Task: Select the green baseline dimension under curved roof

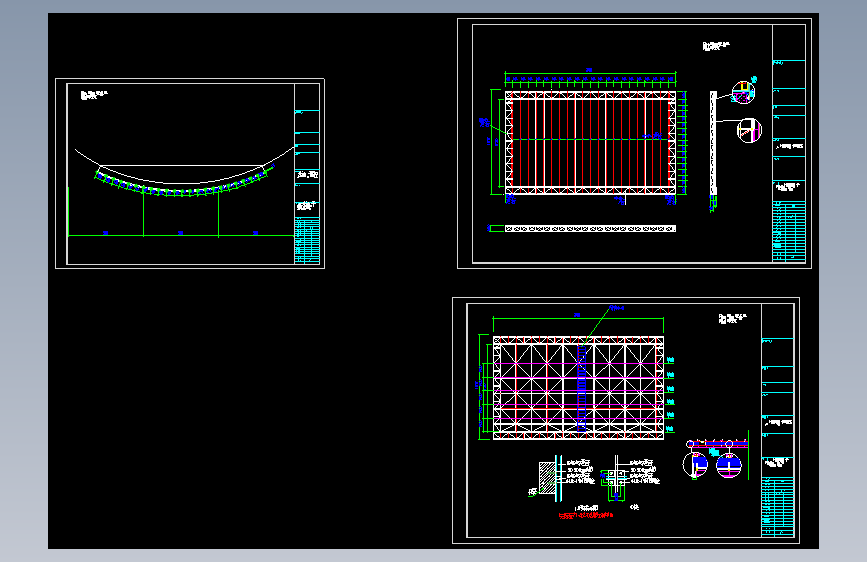Action: tap(181, 236)
